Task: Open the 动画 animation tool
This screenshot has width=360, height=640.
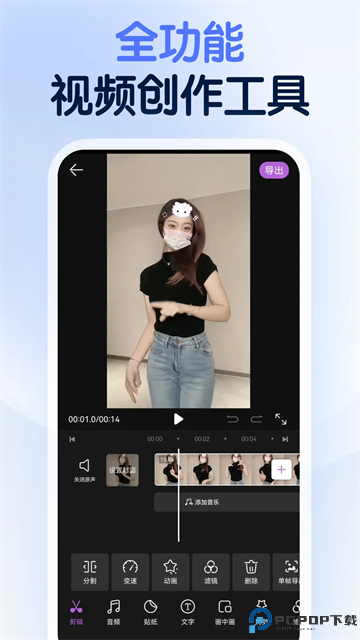Action: [171, 572]
